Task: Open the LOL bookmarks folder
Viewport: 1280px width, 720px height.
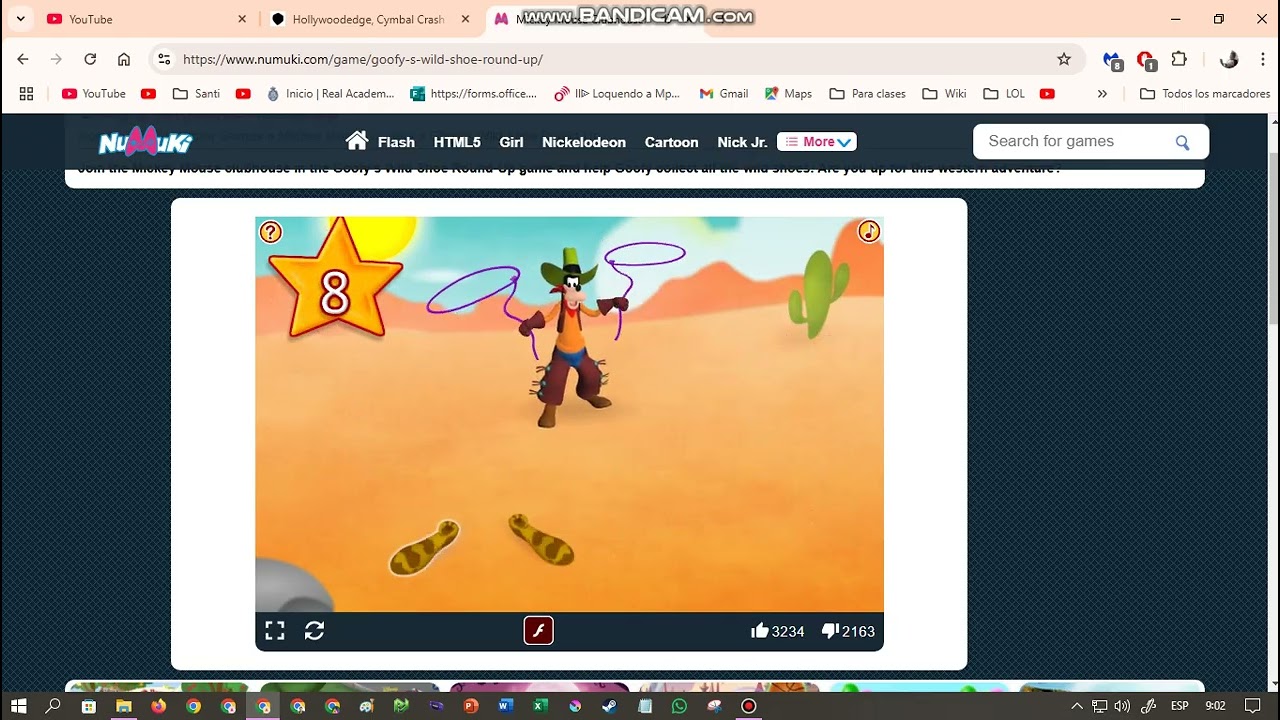Action: pos(1004,93)
